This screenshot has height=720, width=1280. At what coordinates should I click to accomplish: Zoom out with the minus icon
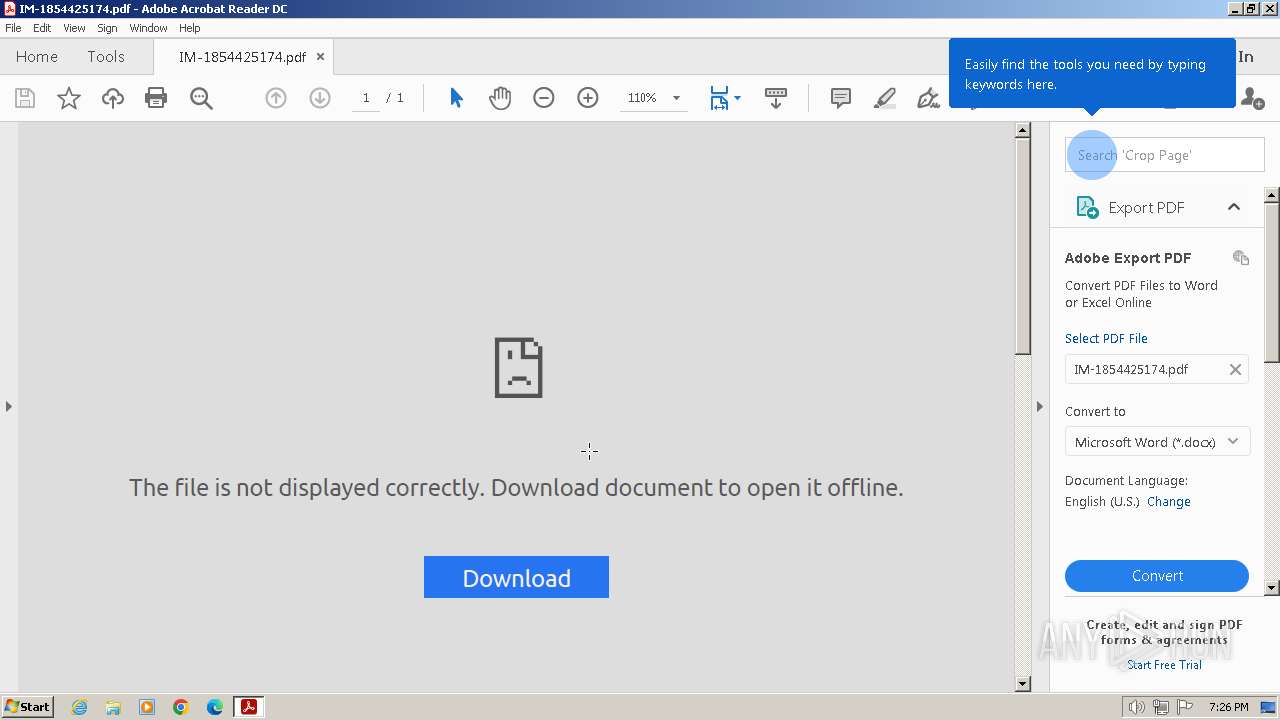544,98
